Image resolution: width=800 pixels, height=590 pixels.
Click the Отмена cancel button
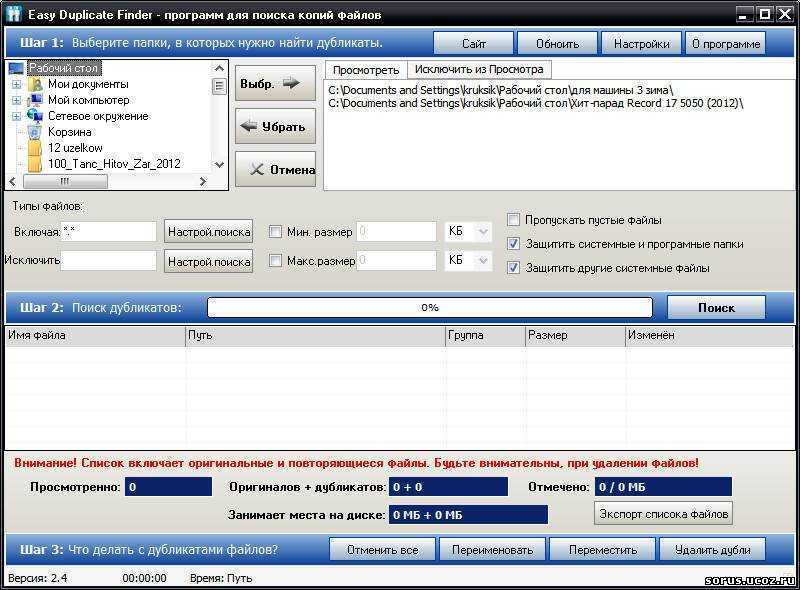coord(276,169)
